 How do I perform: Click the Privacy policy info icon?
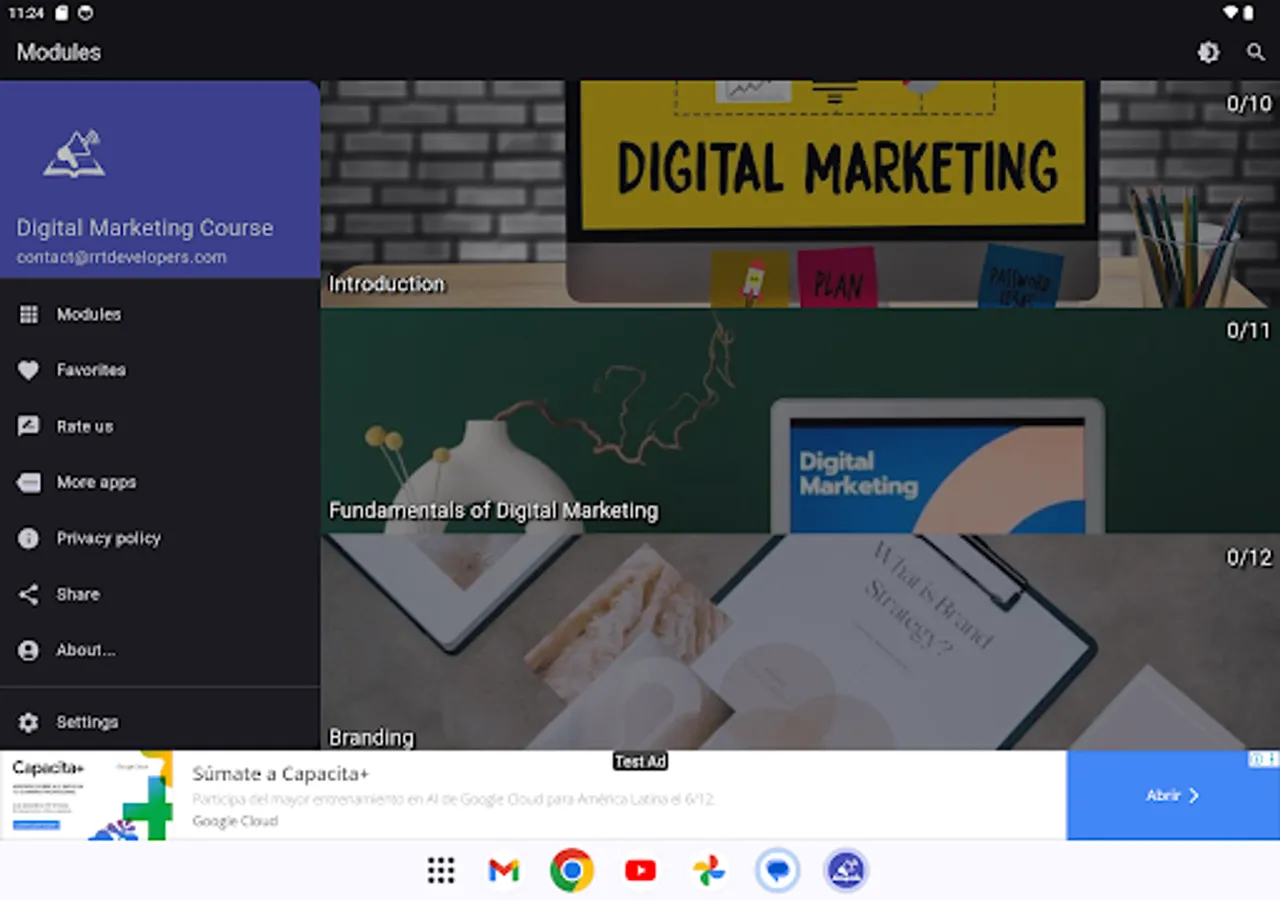[29, 538]
